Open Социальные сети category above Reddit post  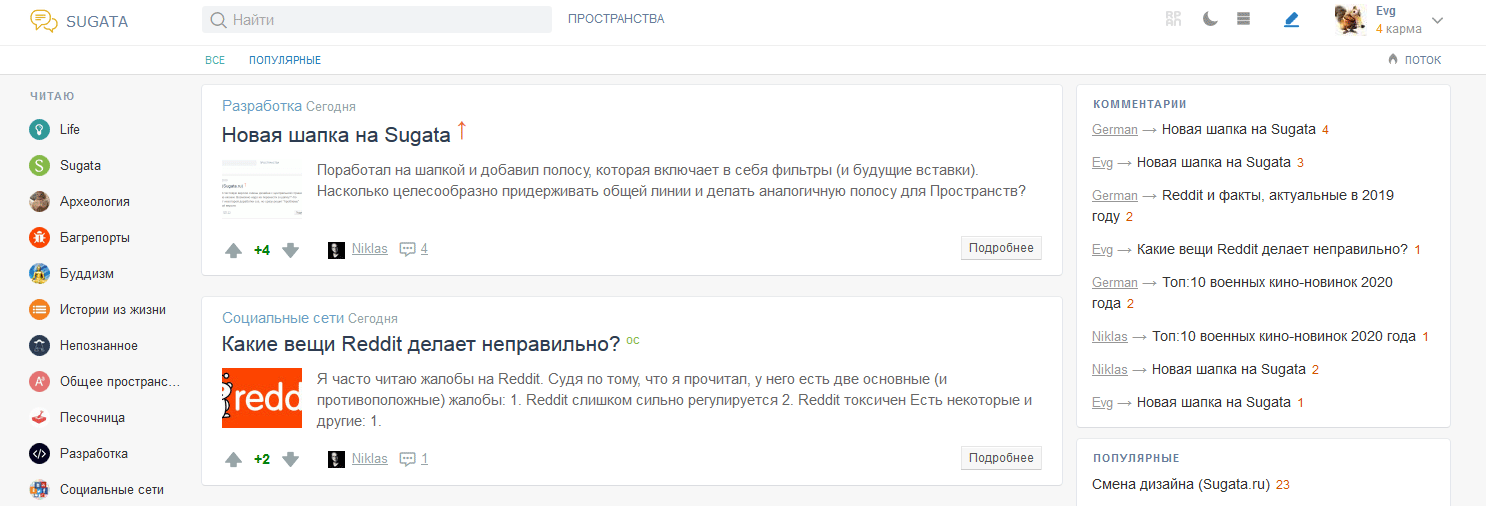pos(283,318)
